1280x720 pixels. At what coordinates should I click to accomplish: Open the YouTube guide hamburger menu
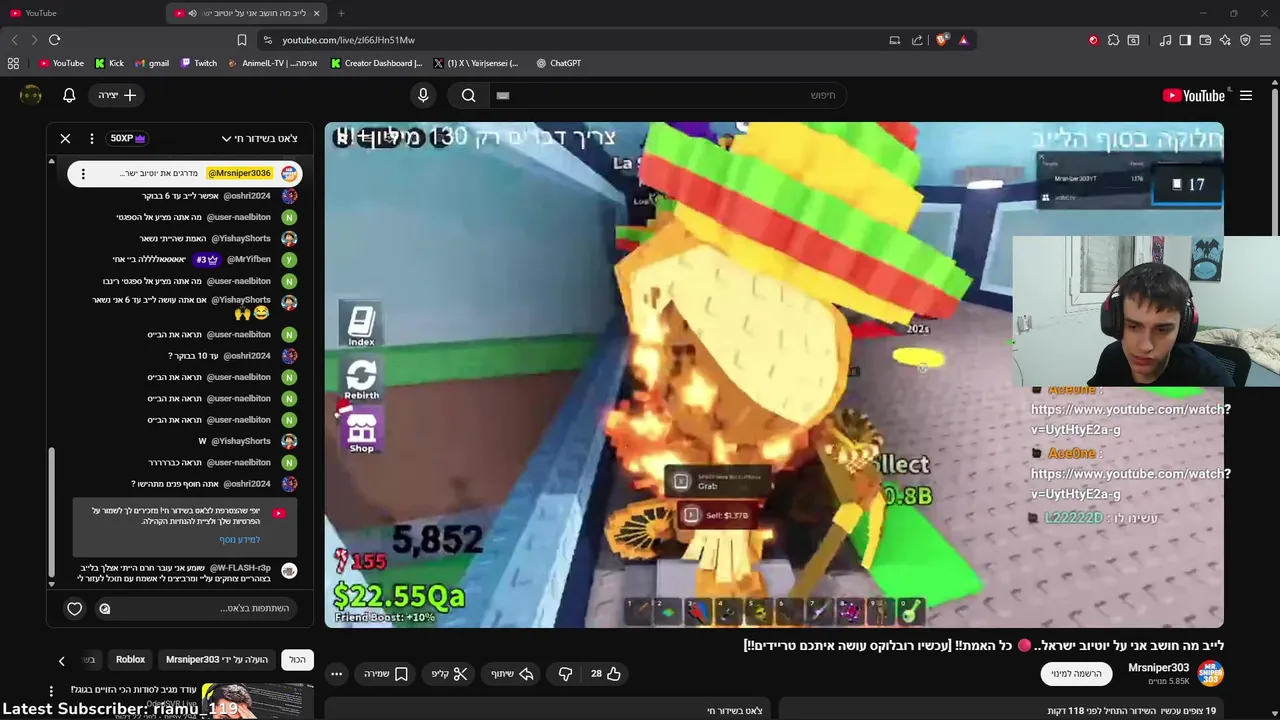point(1246,95)
